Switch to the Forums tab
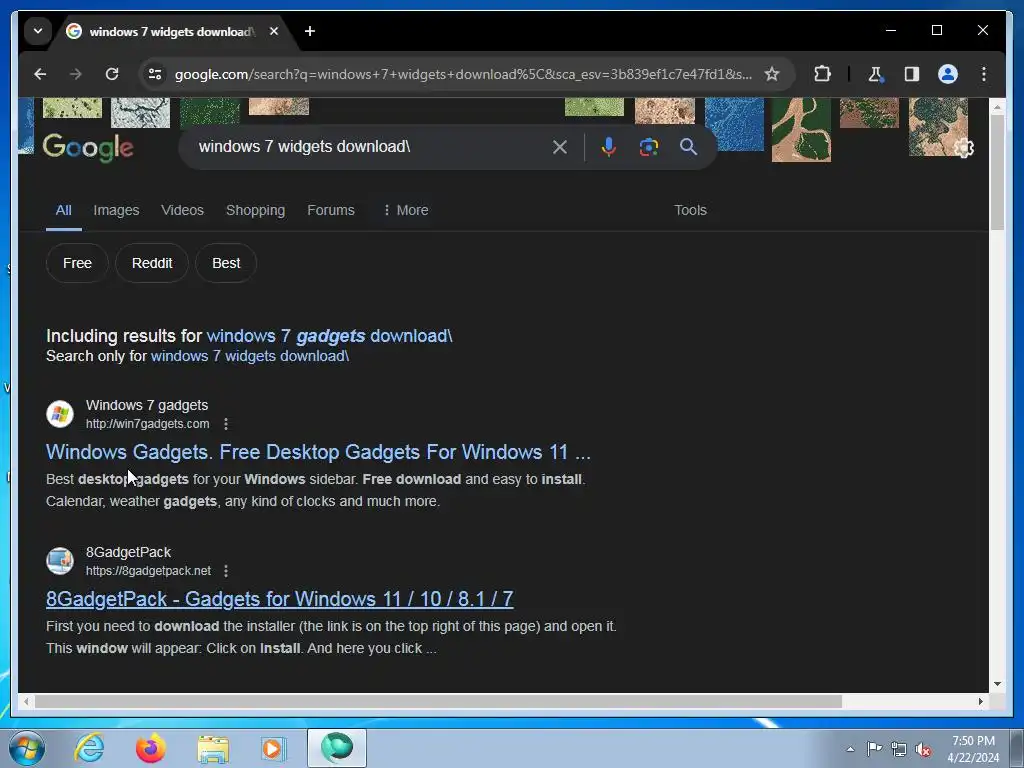1024x768 pixels. tap(331, 210)
